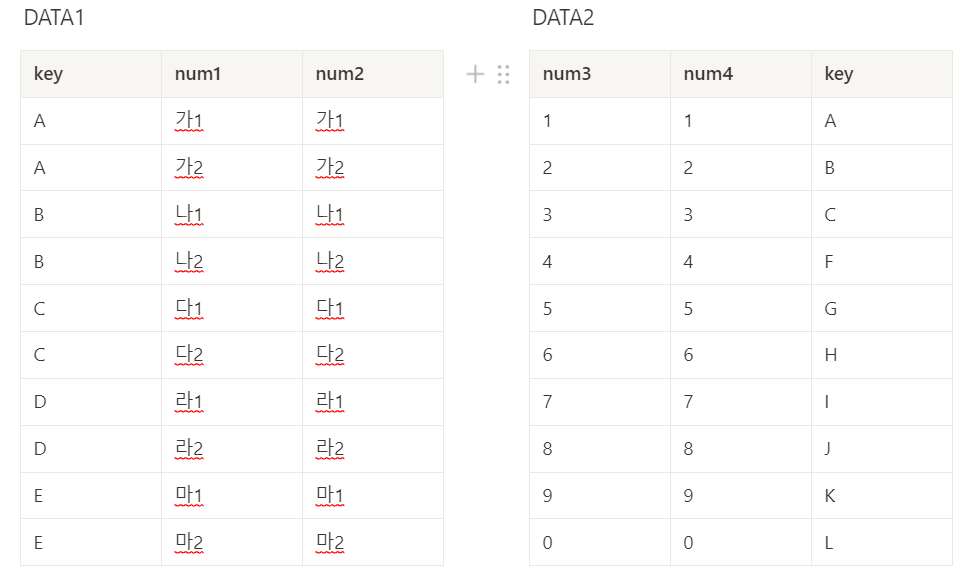Select the cell containing 마2 in num2

(330, 542)
